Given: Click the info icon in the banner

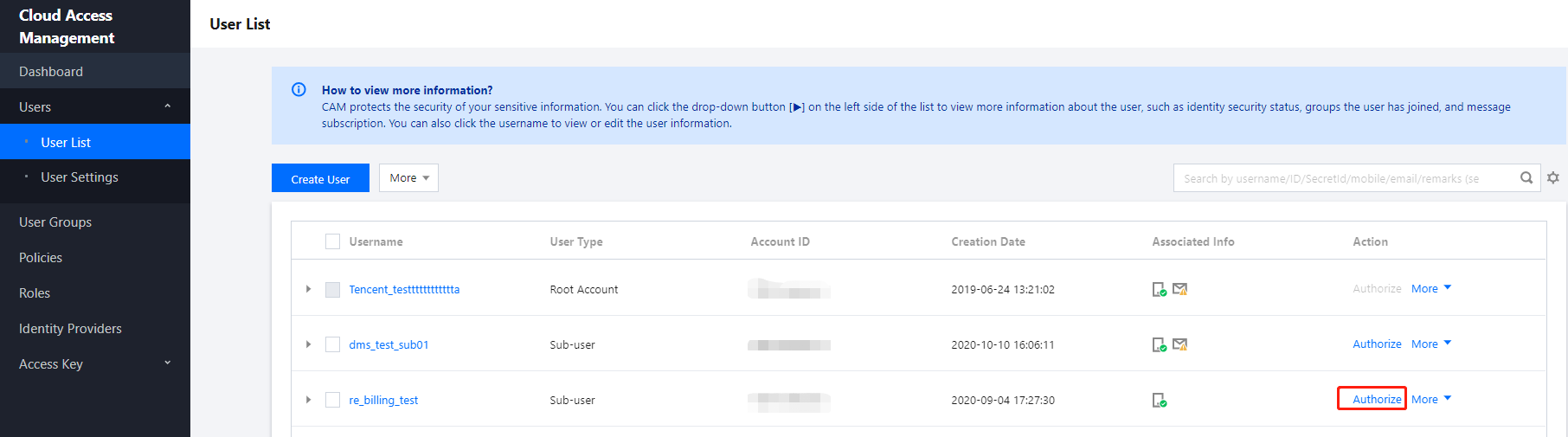Looking at the screenshot, I should pyautogui.click(x=299, y=90).
